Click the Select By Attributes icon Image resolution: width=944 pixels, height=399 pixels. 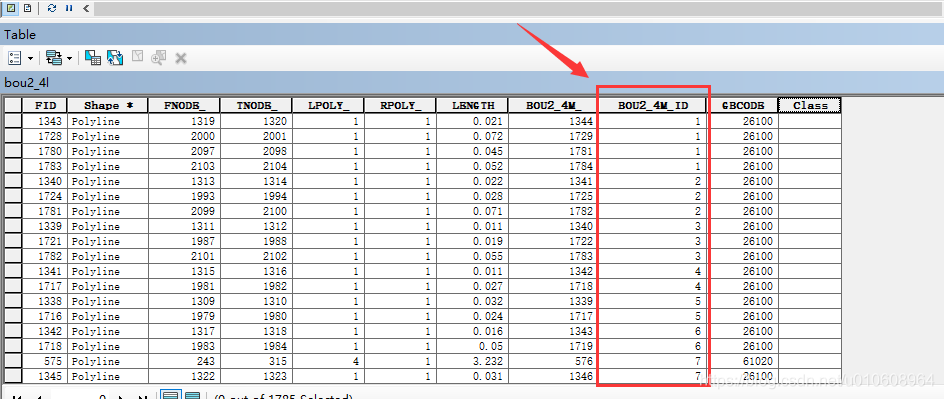click(x=93, y=58)
